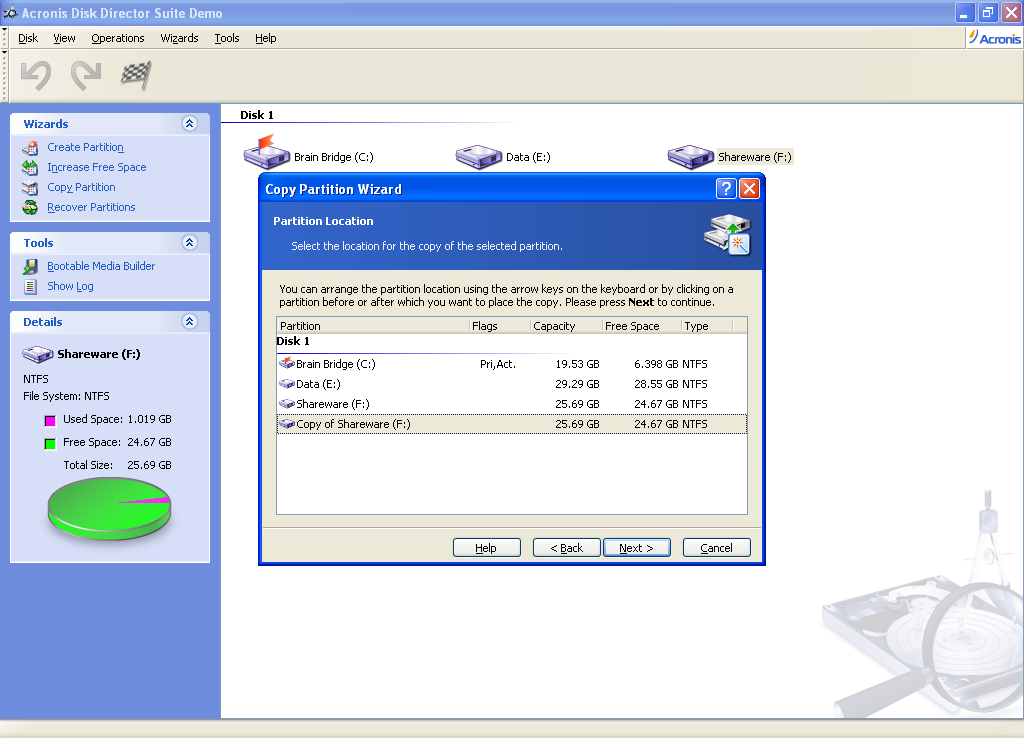Click the disk usage pie chart

coord(109,508)
